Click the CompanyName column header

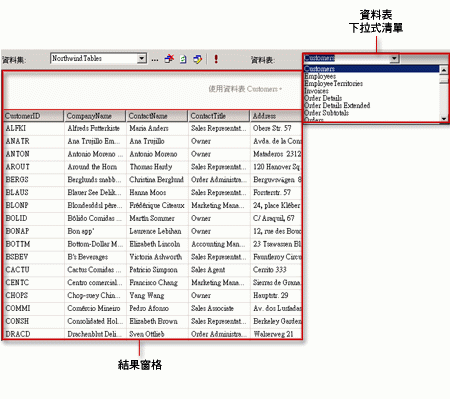click(95, 116)
